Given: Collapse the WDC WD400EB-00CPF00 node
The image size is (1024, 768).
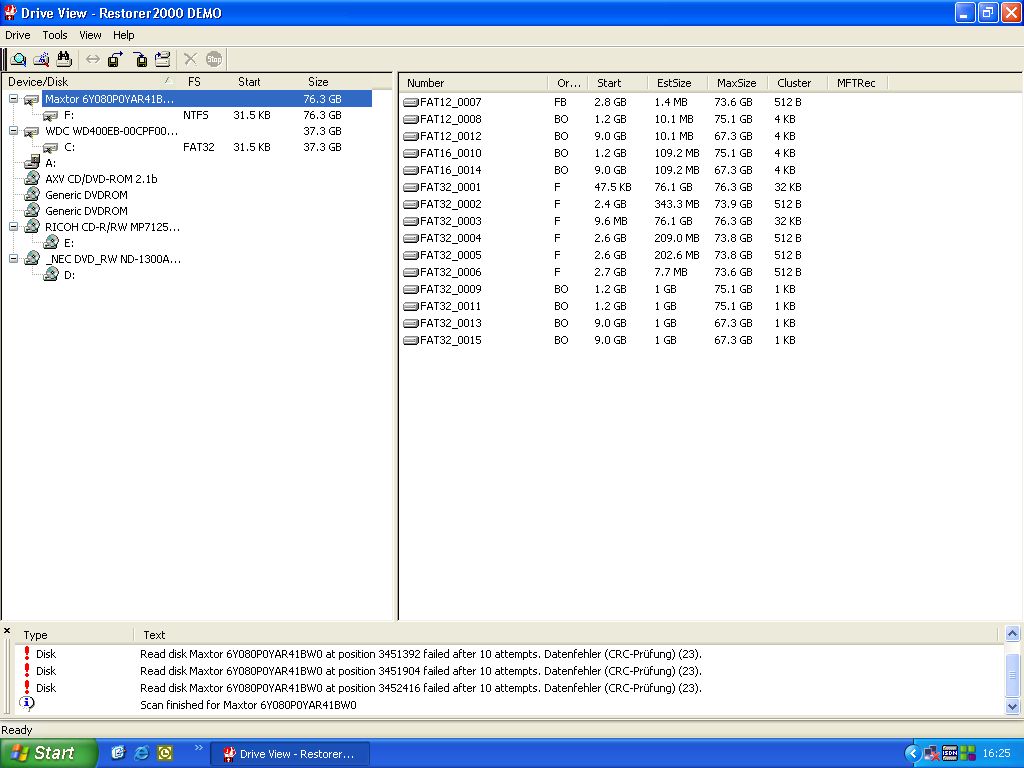Looking at the screenshot, I should point(13,131).
